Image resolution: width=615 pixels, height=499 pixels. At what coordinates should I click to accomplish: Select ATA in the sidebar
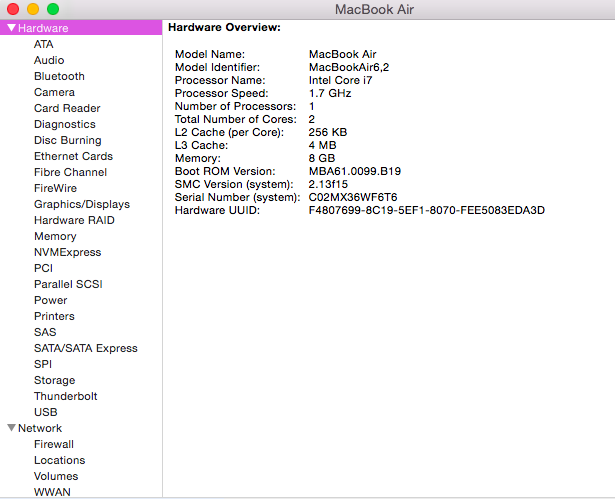[x=44, y=44]
